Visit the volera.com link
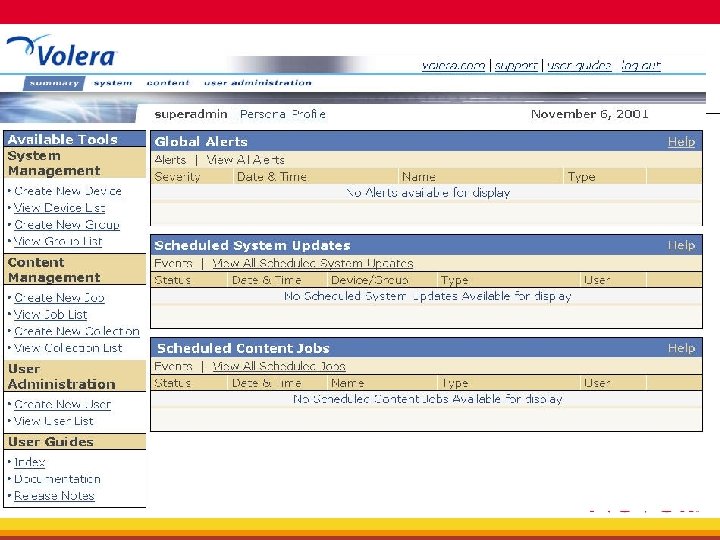 (453, 66)
